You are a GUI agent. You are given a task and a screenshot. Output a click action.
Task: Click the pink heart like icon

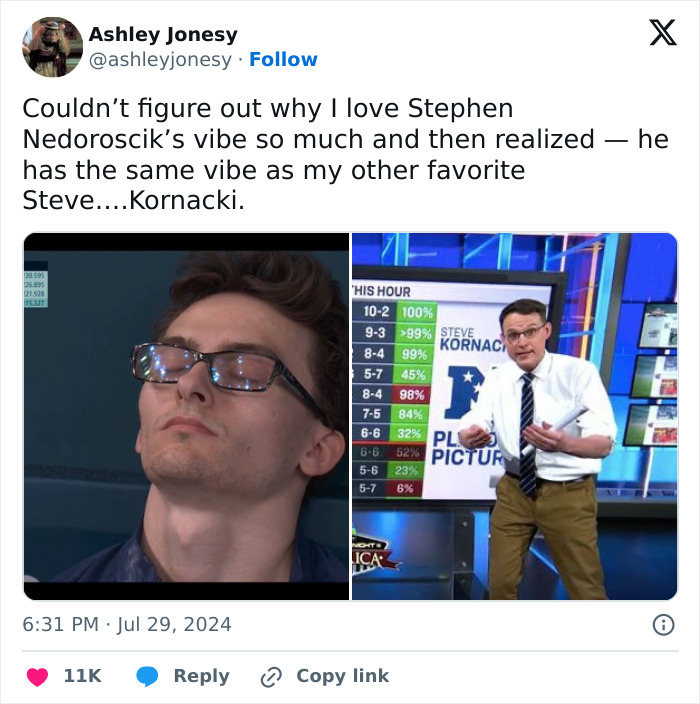pyautogui.click(x=37, y=677)
